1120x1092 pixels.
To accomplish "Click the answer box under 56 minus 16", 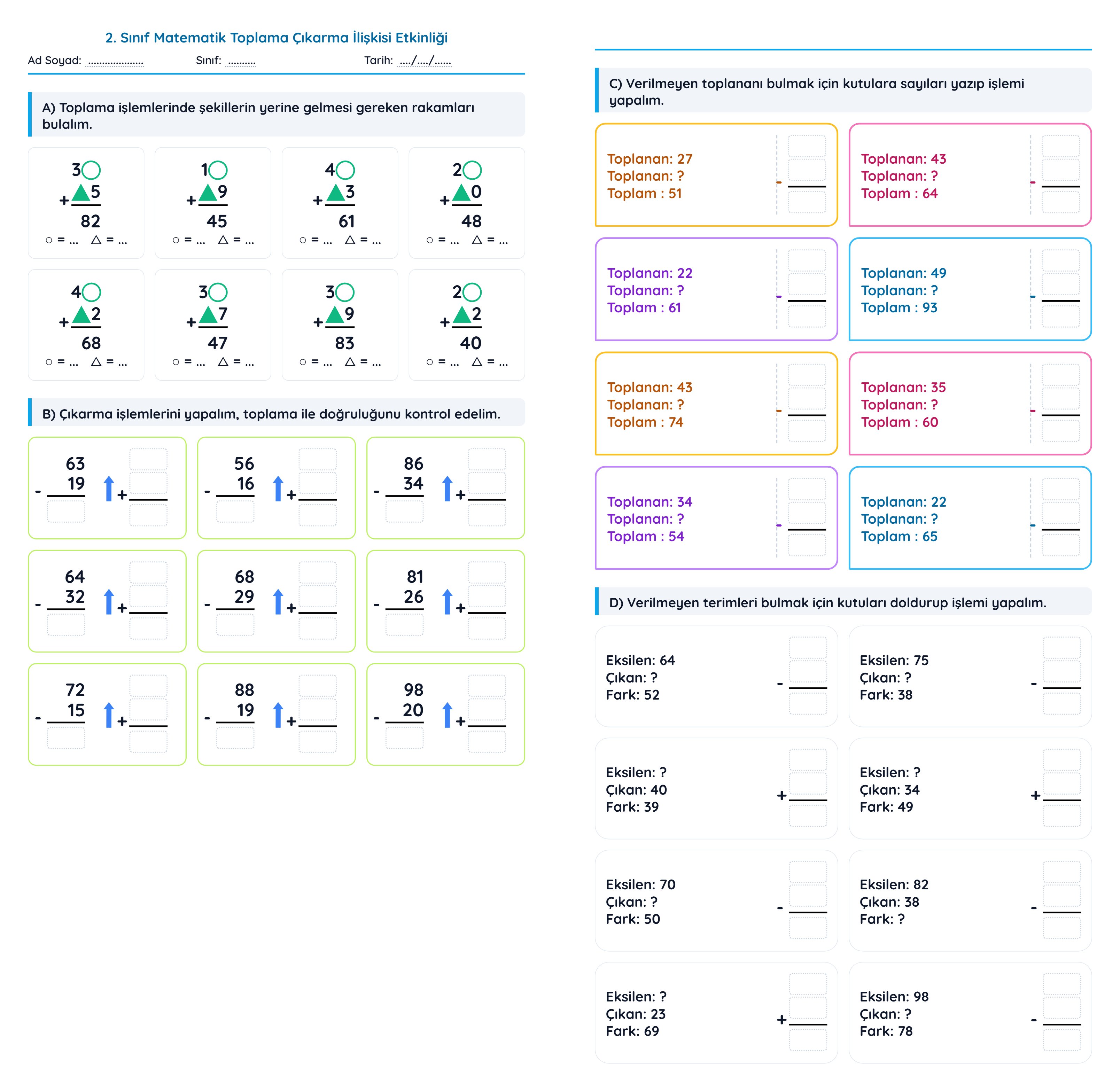I will (x=235, y=512).
